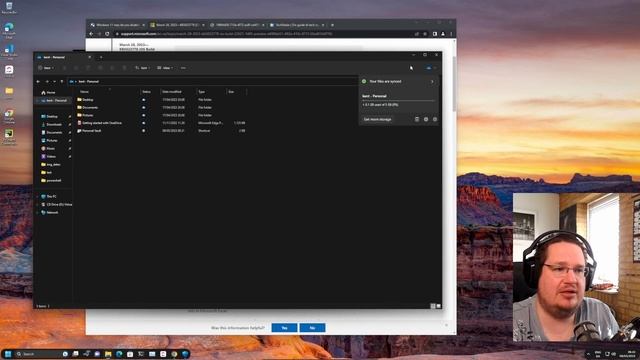
Task: Click cloud status icon for Desktop folder
Action: [x=144, y=100]
